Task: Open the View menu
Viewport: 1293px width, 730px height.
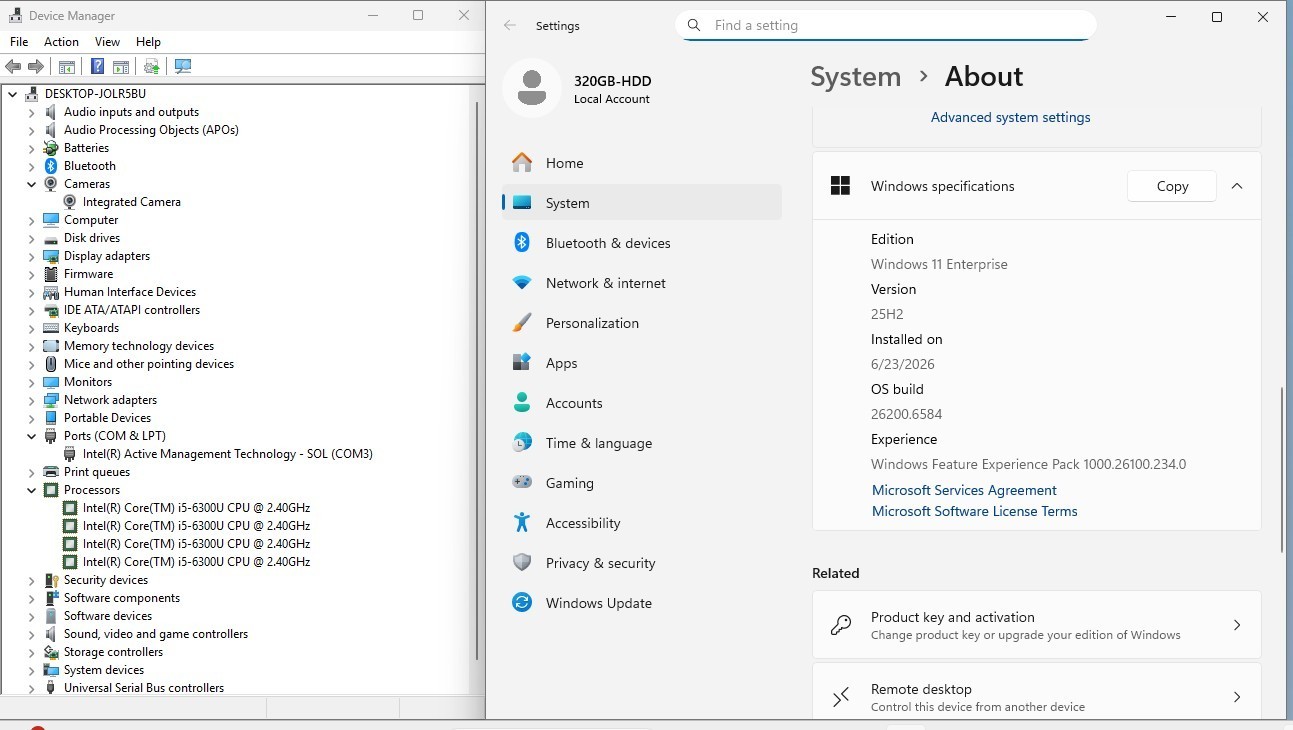Action: click(x=107, y=42)
